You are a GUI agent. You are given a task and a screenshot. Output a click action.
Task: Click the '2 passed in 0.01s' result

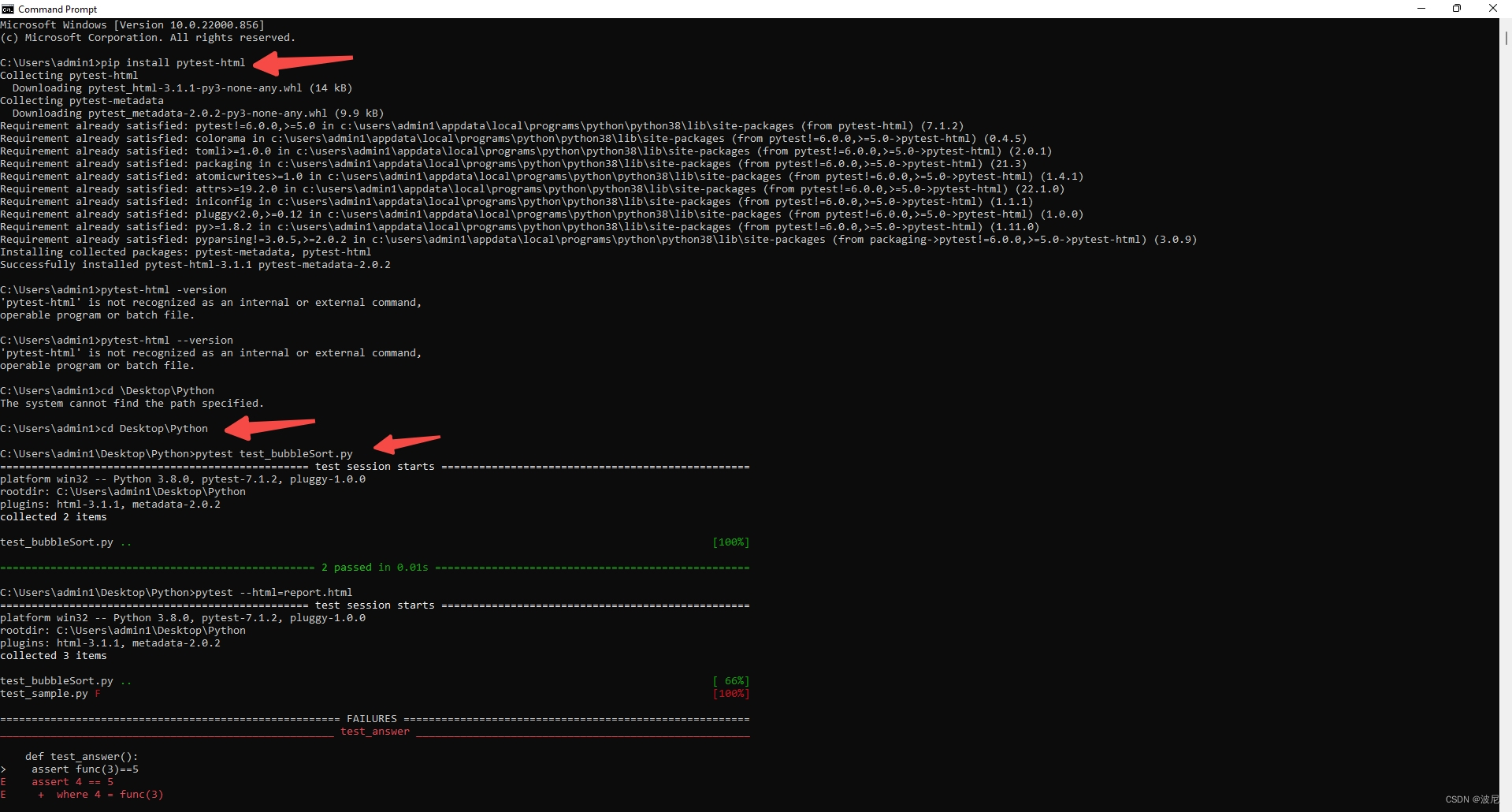(375, 568)
